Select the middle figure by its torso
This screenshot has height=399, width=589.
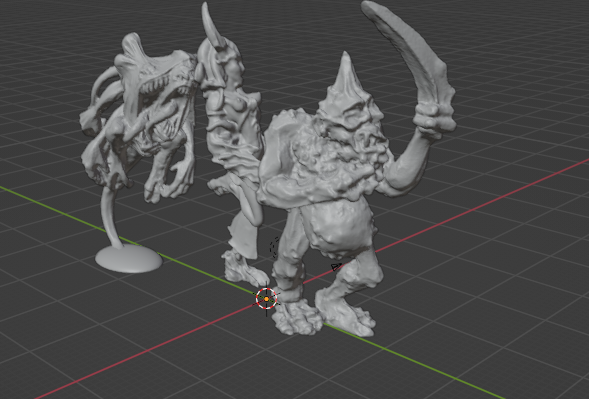click(x=233, y=124)
